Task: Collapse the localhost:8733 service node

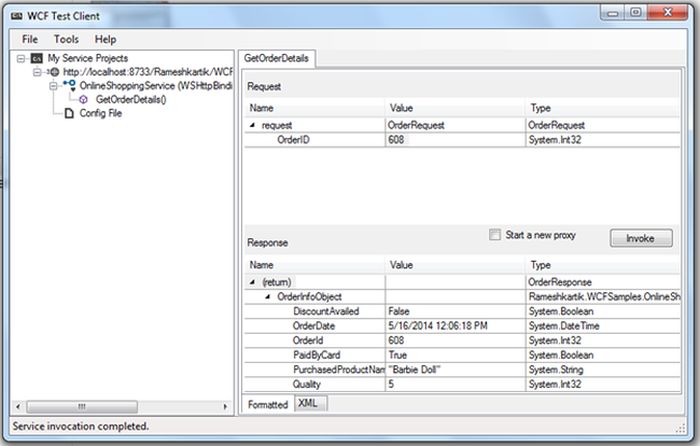Action: tap(38, 72)
